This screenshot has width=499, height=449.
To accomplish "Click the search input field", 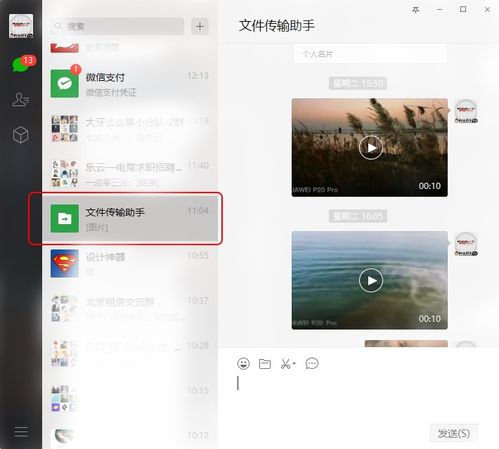I will click(x=117, y=26).
